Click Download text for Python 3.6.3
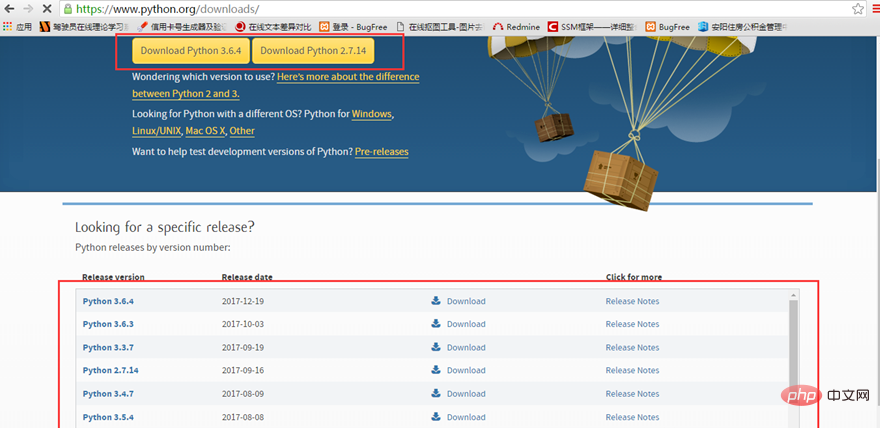Image resolution: width=880 pixels, height=428 pixels. point(466,324)
